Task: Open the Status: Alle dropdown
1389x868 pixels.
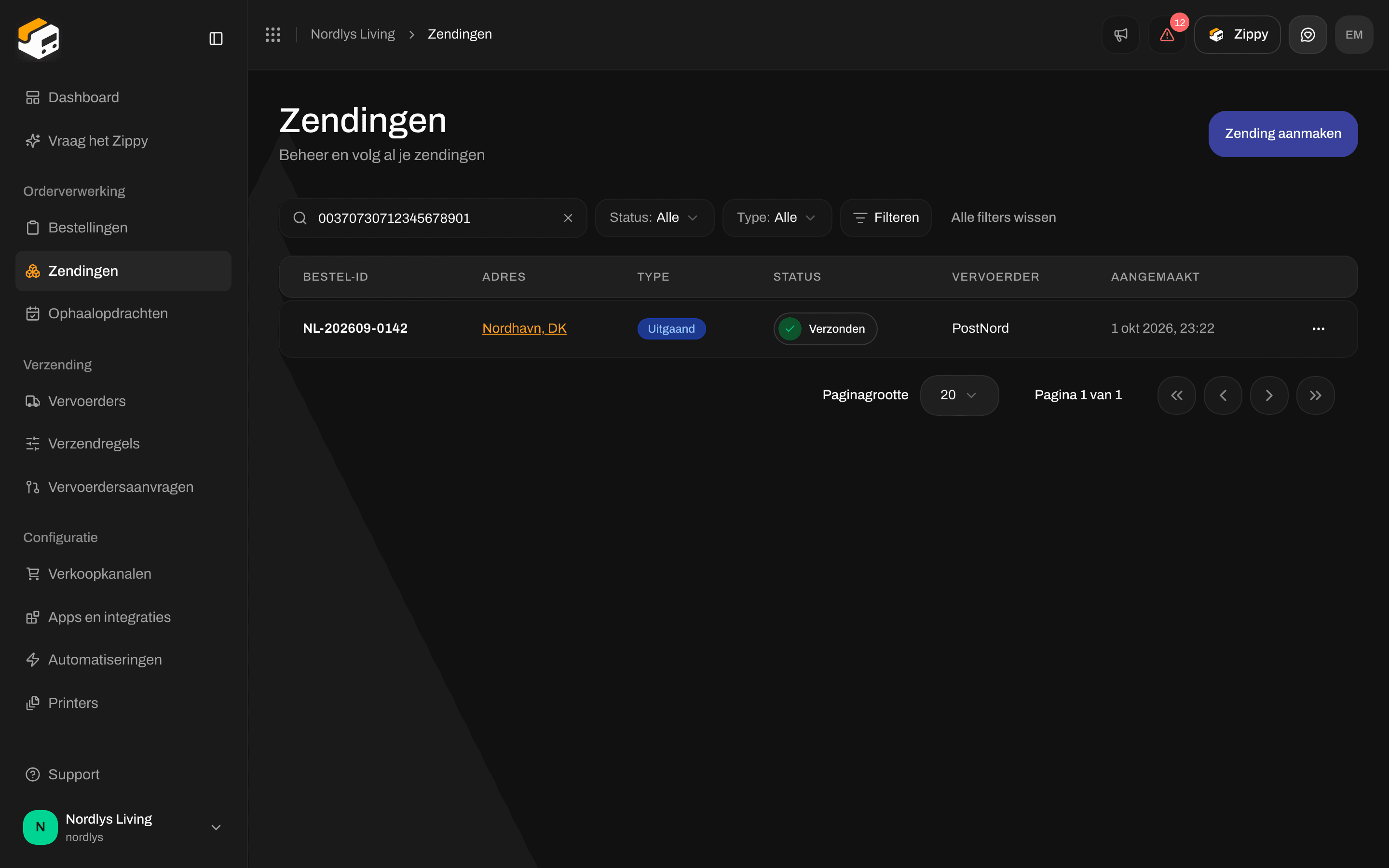Action: tap(654, 217)
